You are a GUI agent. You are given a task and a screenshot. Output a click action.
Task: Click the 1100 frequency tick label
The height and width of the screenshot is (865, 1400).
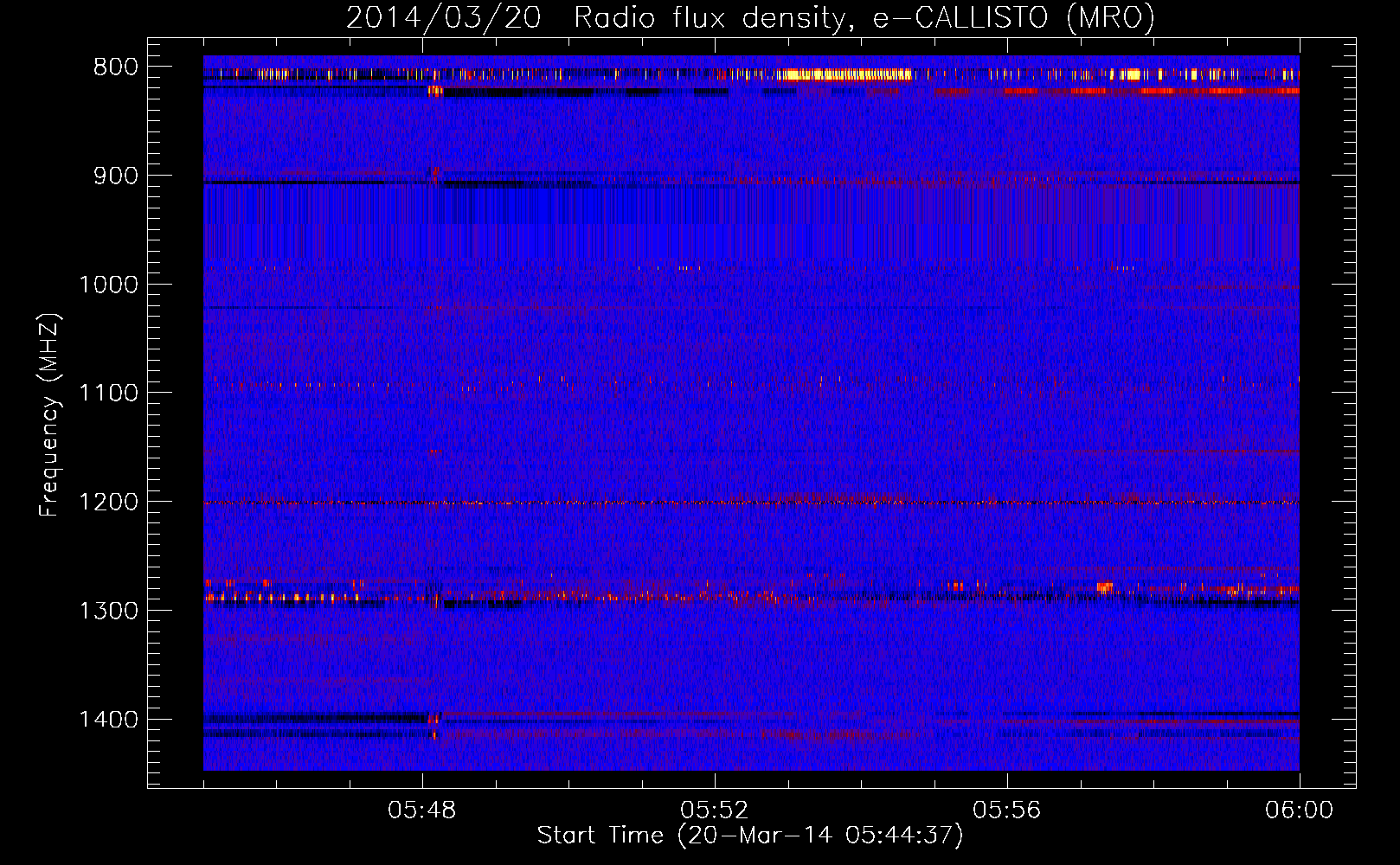point(109,394)
